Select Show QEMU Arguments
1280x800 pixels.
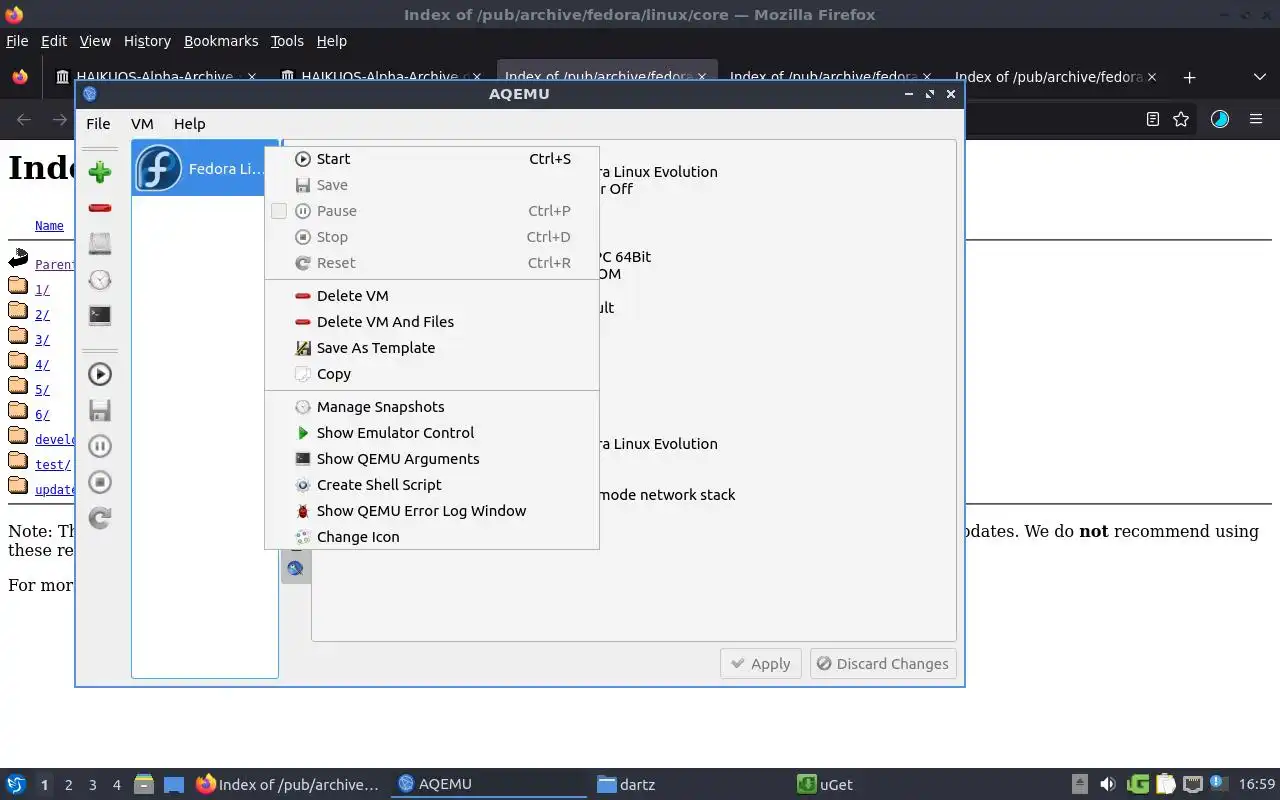pos(432,459)
